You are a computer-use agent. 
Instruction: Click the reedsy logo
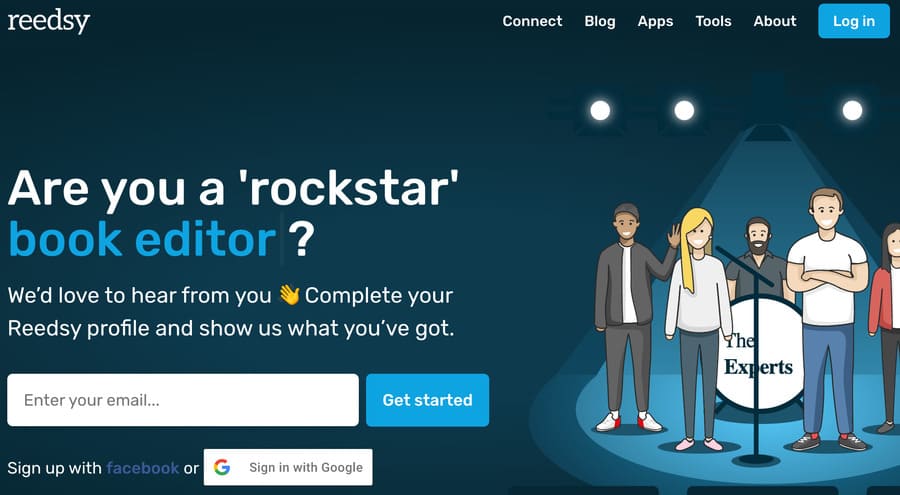point(49,21)
